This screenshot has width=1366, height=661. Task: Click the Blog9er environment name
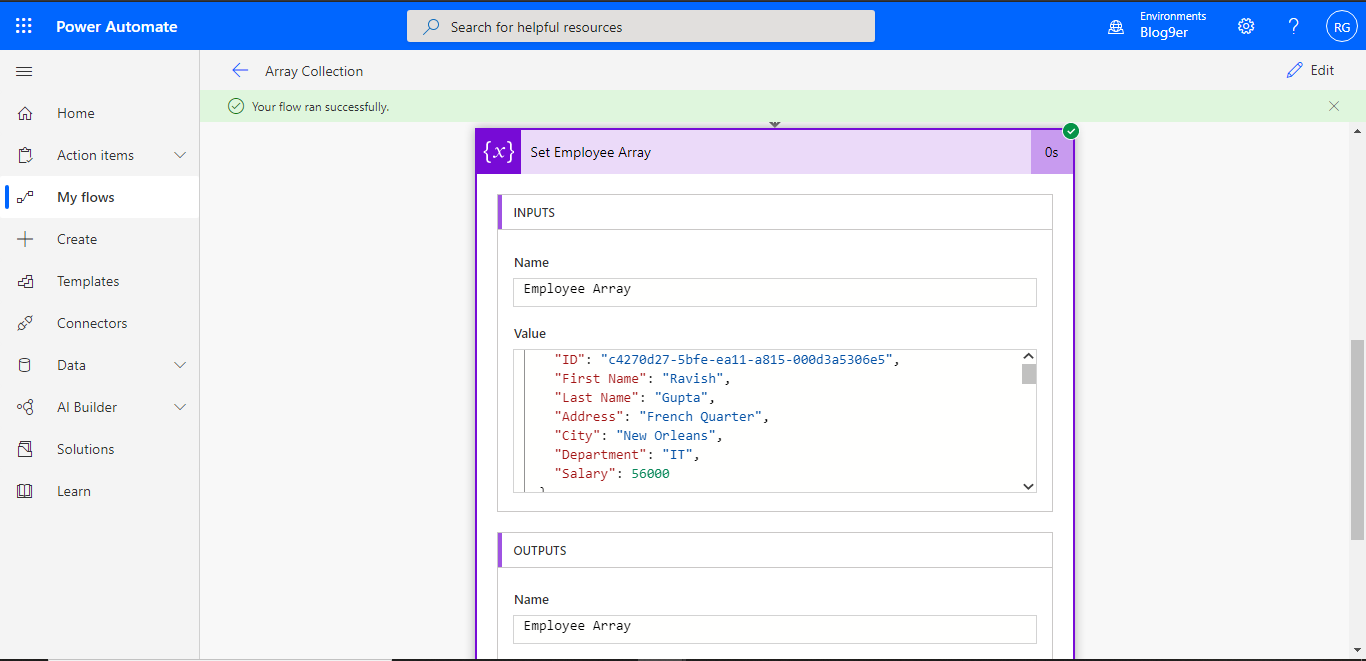(1164, 33)
